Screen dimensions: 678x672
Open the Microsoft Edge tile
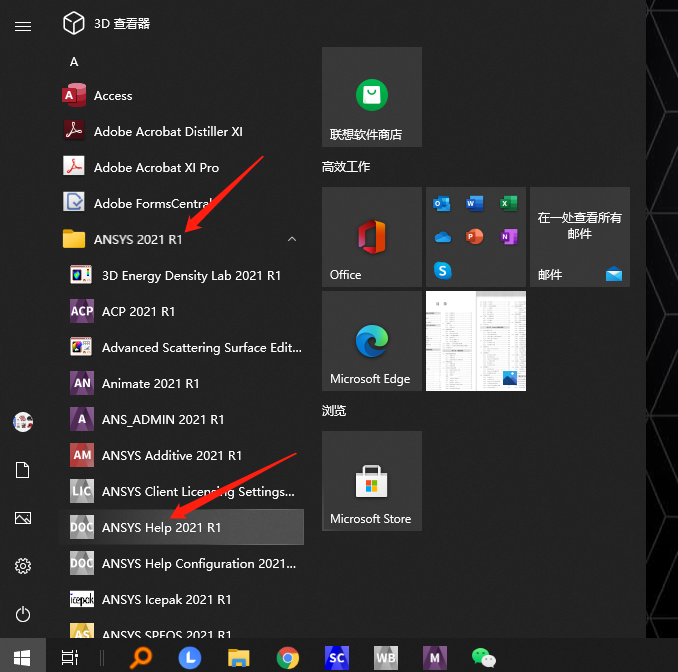click(x=371, y=341)
